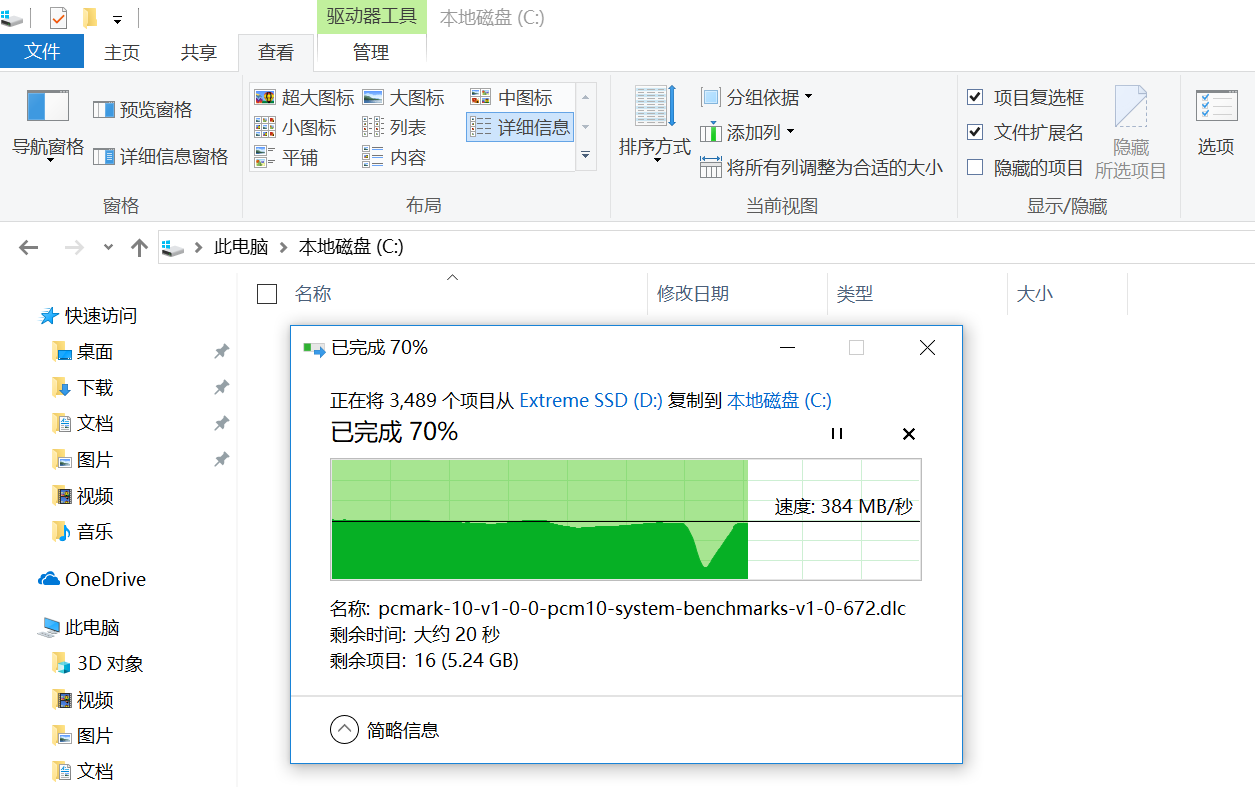Switch layout to 列表 view
Screen dimensions: 1255x787
[395, 127]
